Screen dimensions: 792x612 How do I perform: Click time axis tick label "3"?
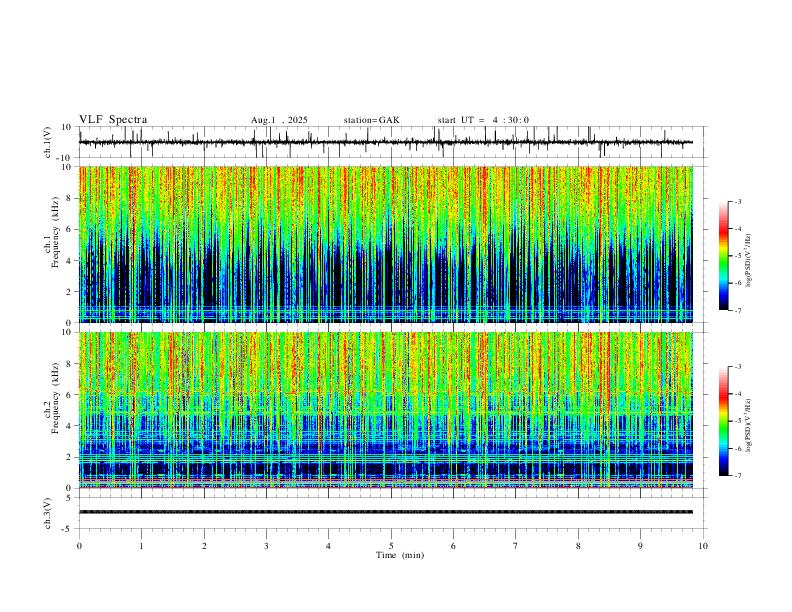(x=266, y=546)
